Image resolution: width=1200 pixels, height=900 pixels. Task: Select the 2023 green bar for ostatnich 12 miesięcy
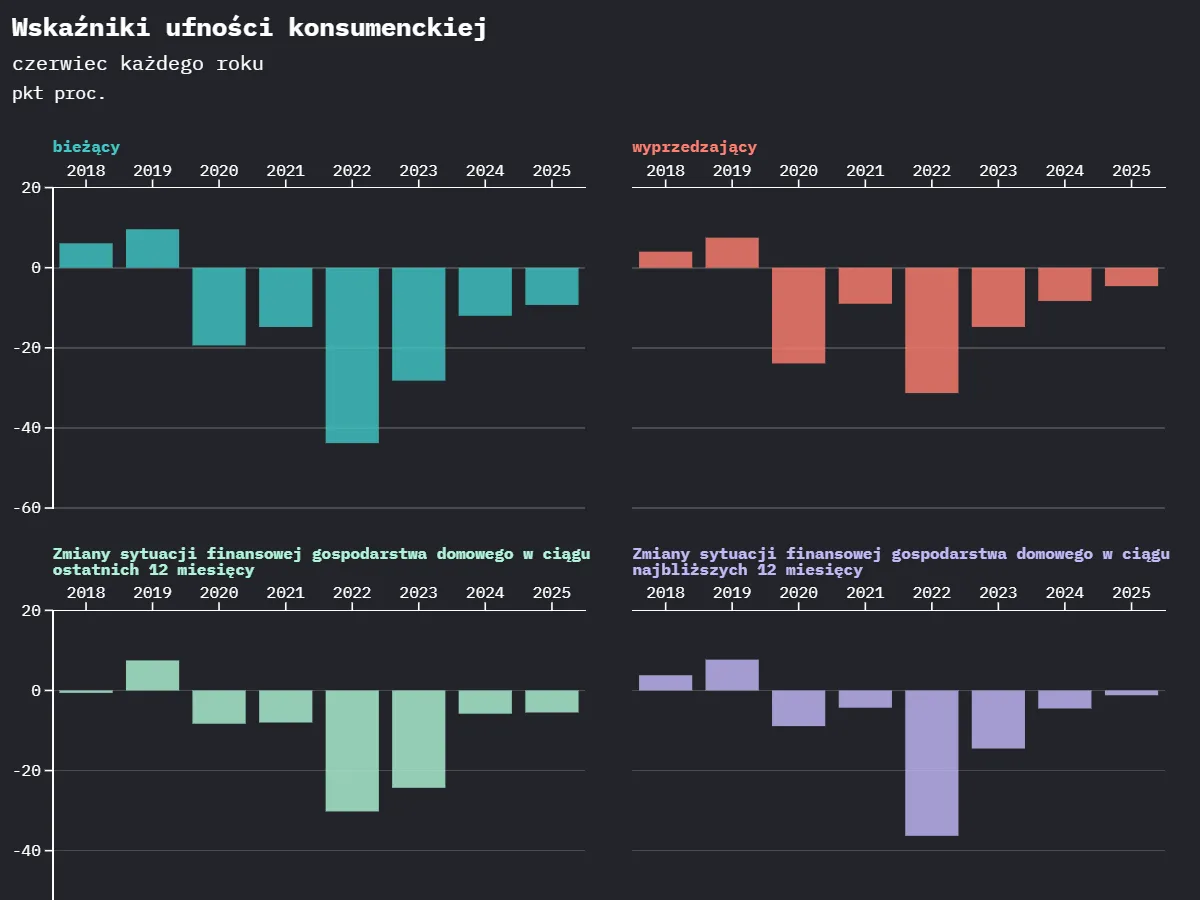click(x=418, y=739)
